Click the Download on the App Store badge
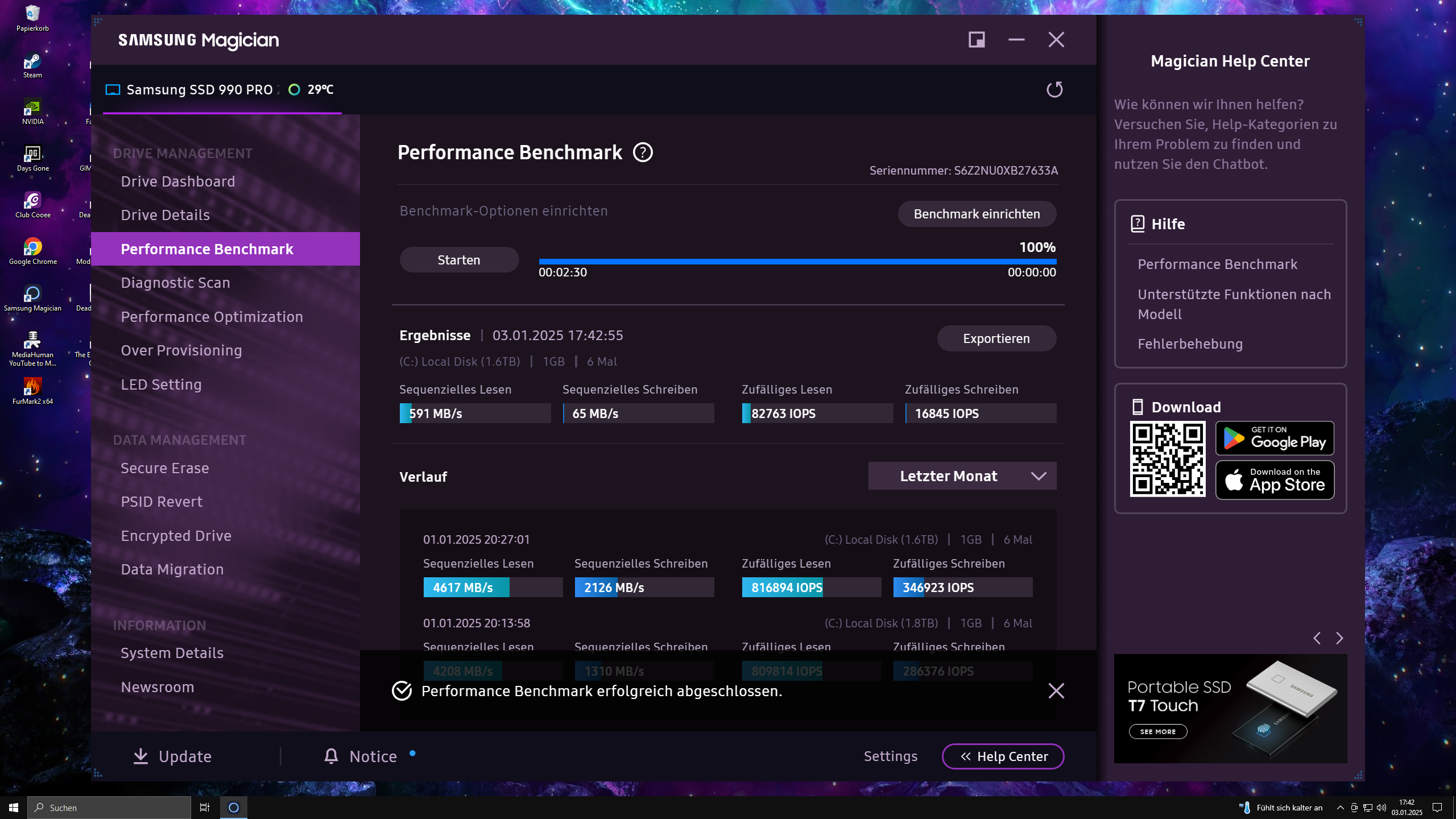This screenshot has width=1456, height=819. point(1274,480)
